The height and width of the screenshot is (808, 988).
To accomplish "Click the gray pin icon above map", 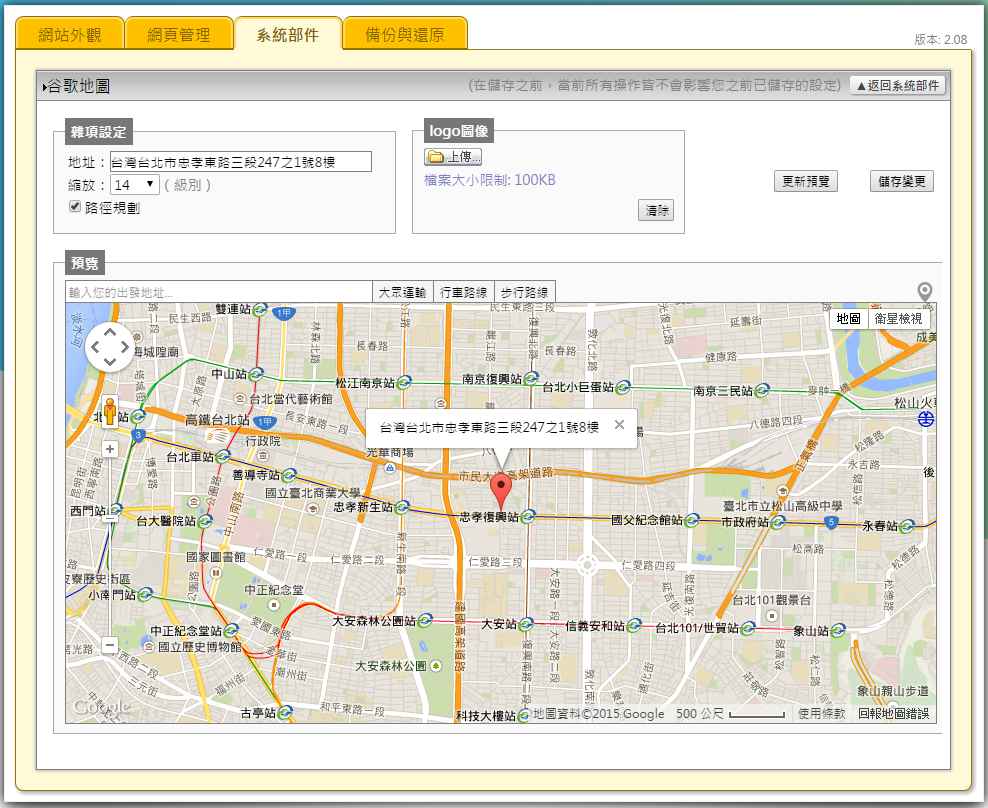I will point(925,291).
